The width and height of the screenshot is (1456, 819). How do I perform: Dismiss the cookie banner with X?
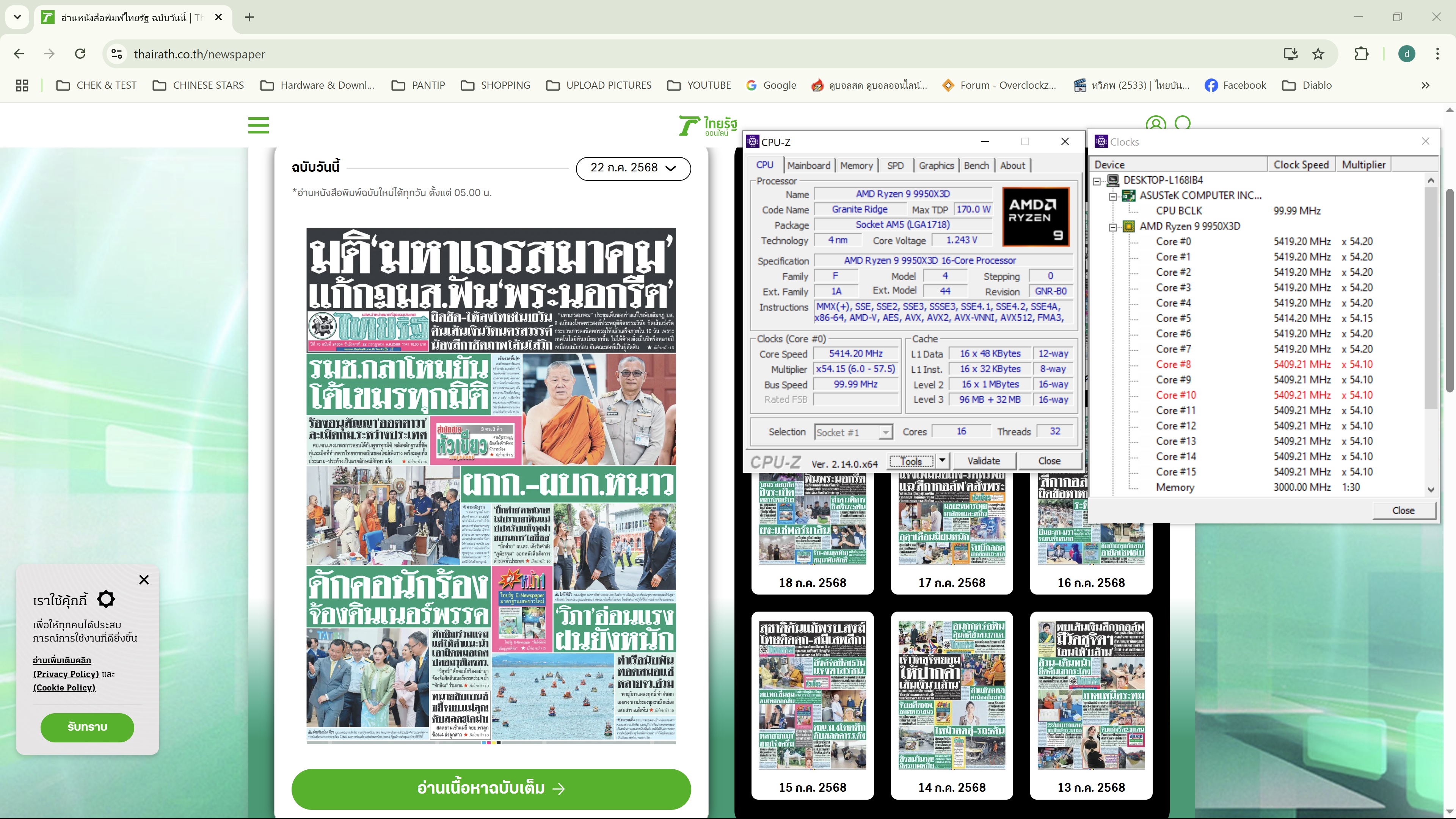click(144, 580)
